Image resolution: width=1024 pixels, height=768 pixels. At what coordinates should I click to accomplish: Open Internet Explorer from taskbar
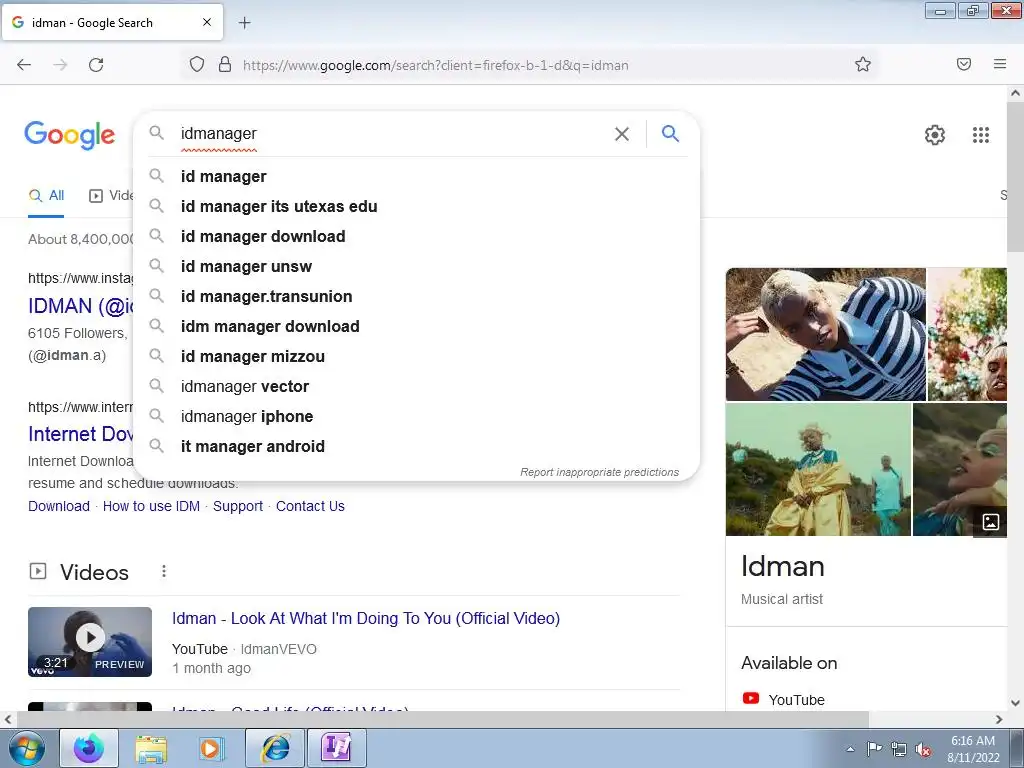coord(276,748)
